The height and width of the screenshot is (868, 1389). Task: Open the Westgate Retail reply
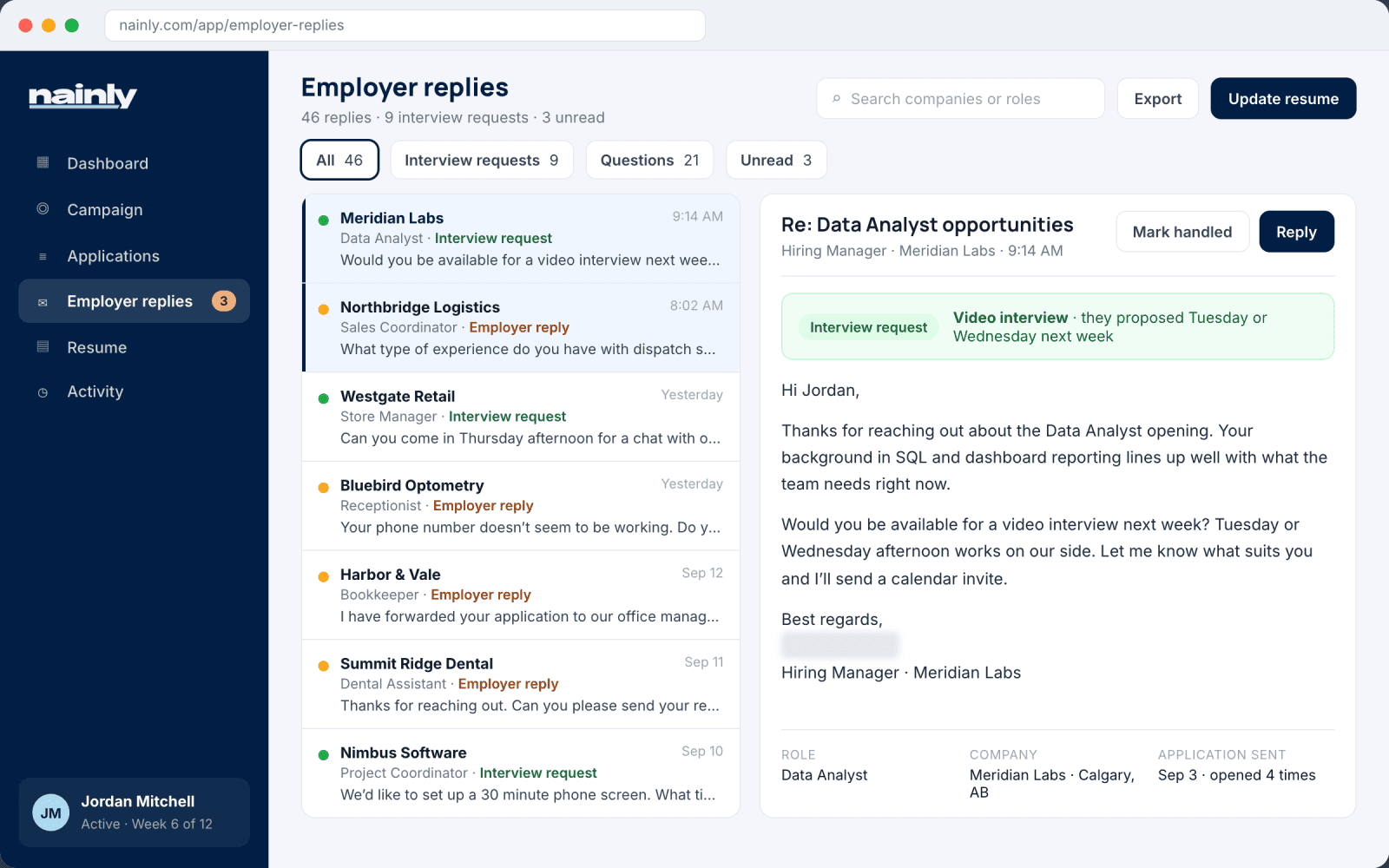(x=521, y=417)
